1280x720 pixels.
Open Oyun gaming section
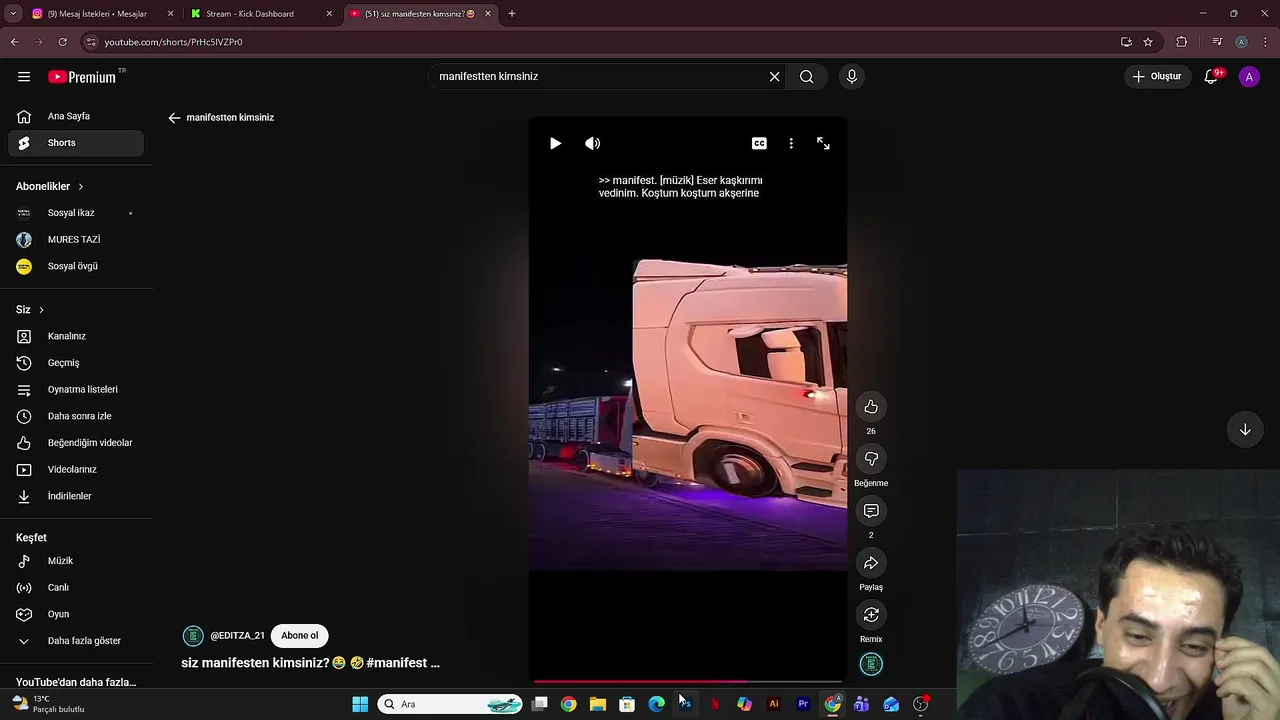(x=76, y=614)
